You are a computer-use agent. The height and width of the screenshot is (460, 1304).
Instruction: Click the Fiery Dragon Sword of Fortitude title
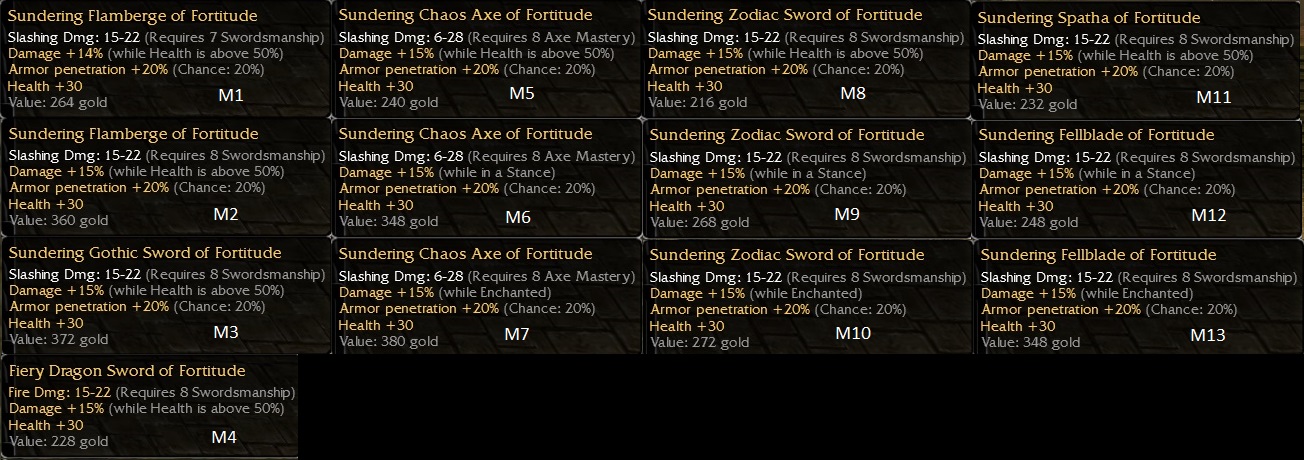(x=127, y=371)
